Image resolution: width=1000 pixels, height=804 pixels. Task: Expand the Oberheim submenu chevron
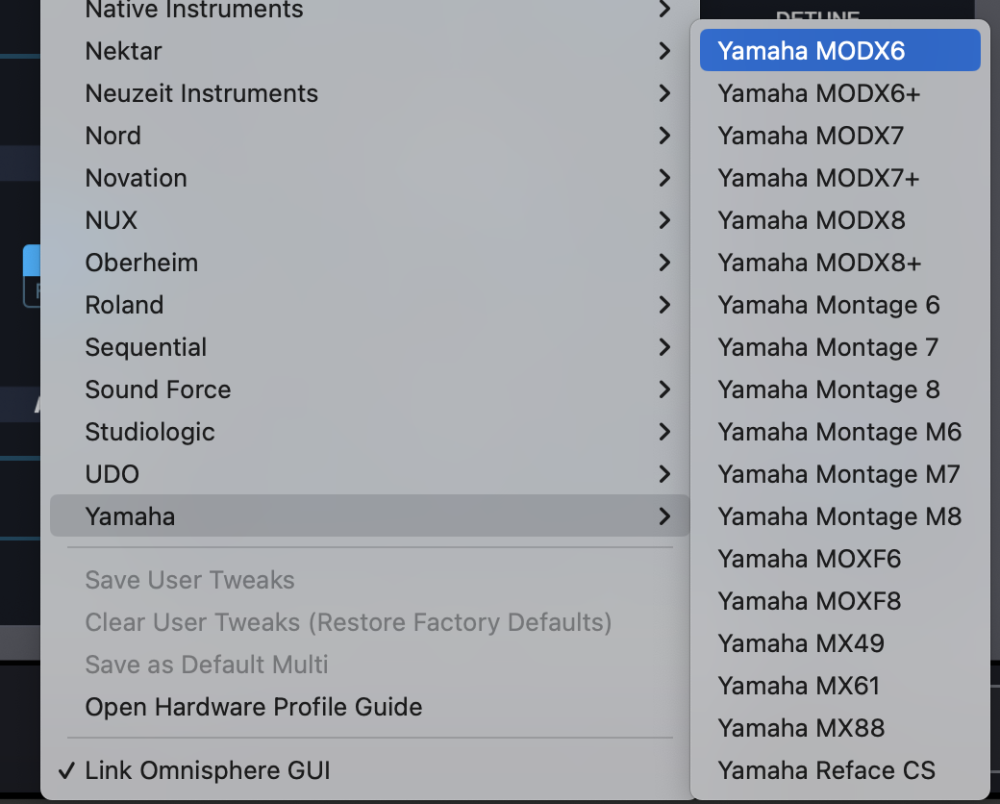click(664, 263)
